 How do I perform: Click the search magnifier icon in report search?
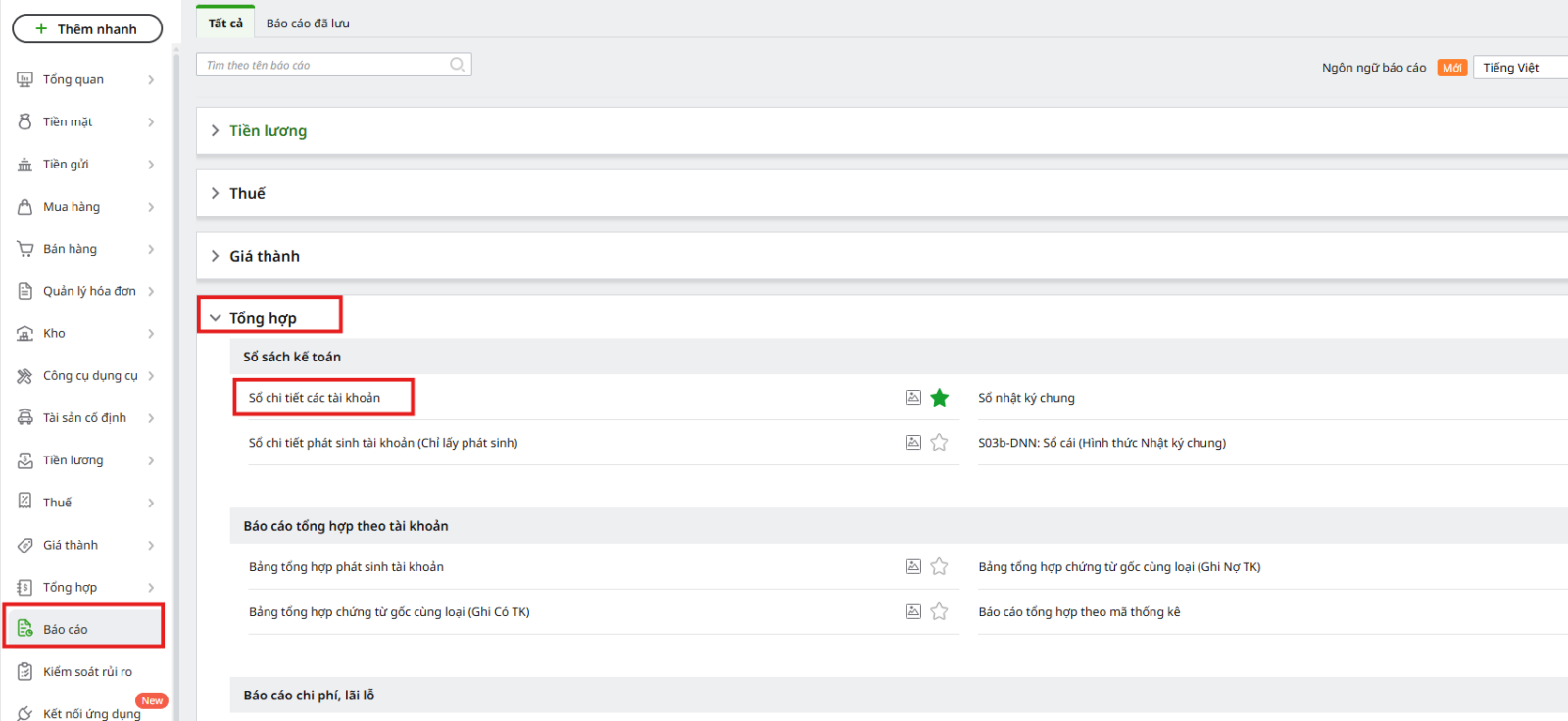click(457, 65)
